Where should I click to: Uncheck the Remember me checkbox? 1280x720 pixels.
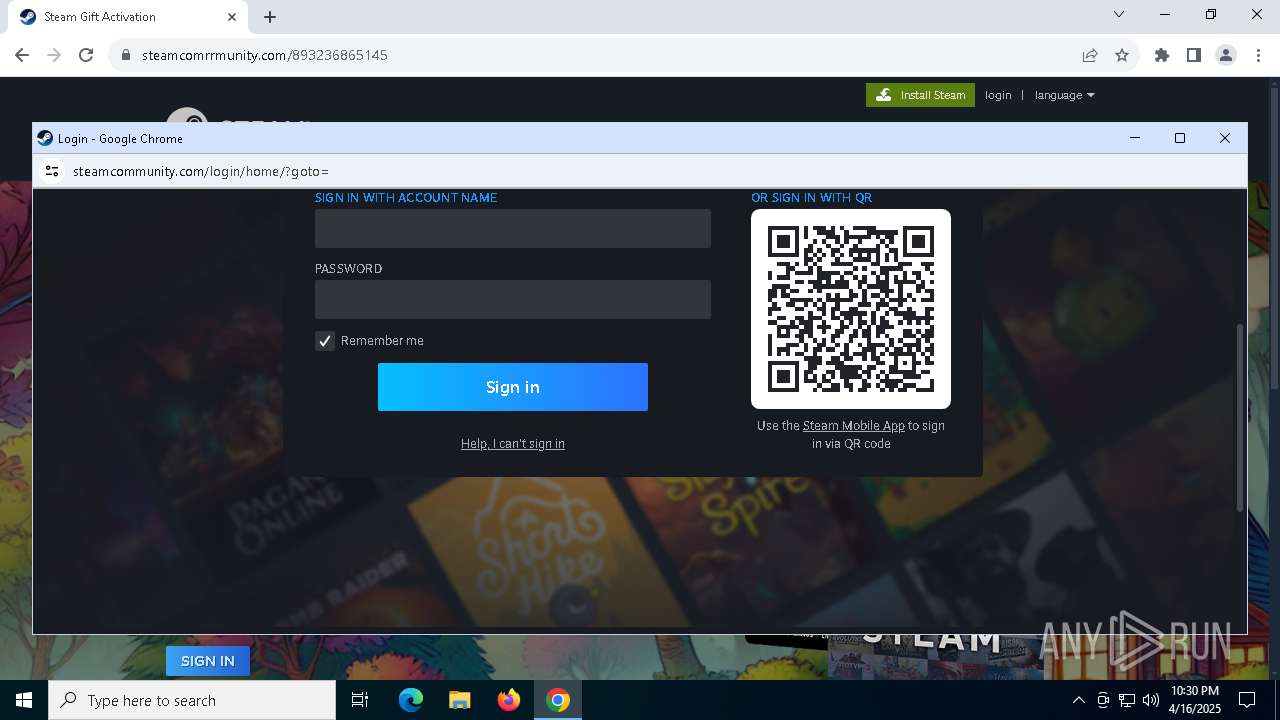(x=325, y=341)
